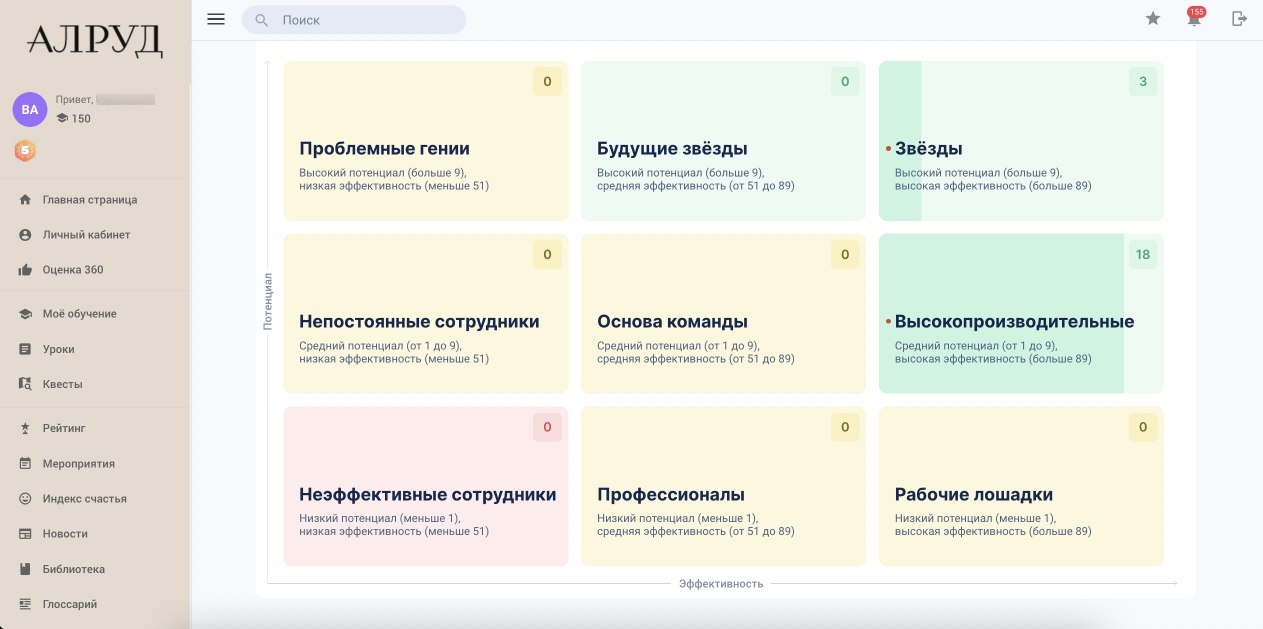This screenshot has width=1263, height=629.
Task: Click the АЛРУД logo
Action: pyautogui.click(x=95, y=41)
